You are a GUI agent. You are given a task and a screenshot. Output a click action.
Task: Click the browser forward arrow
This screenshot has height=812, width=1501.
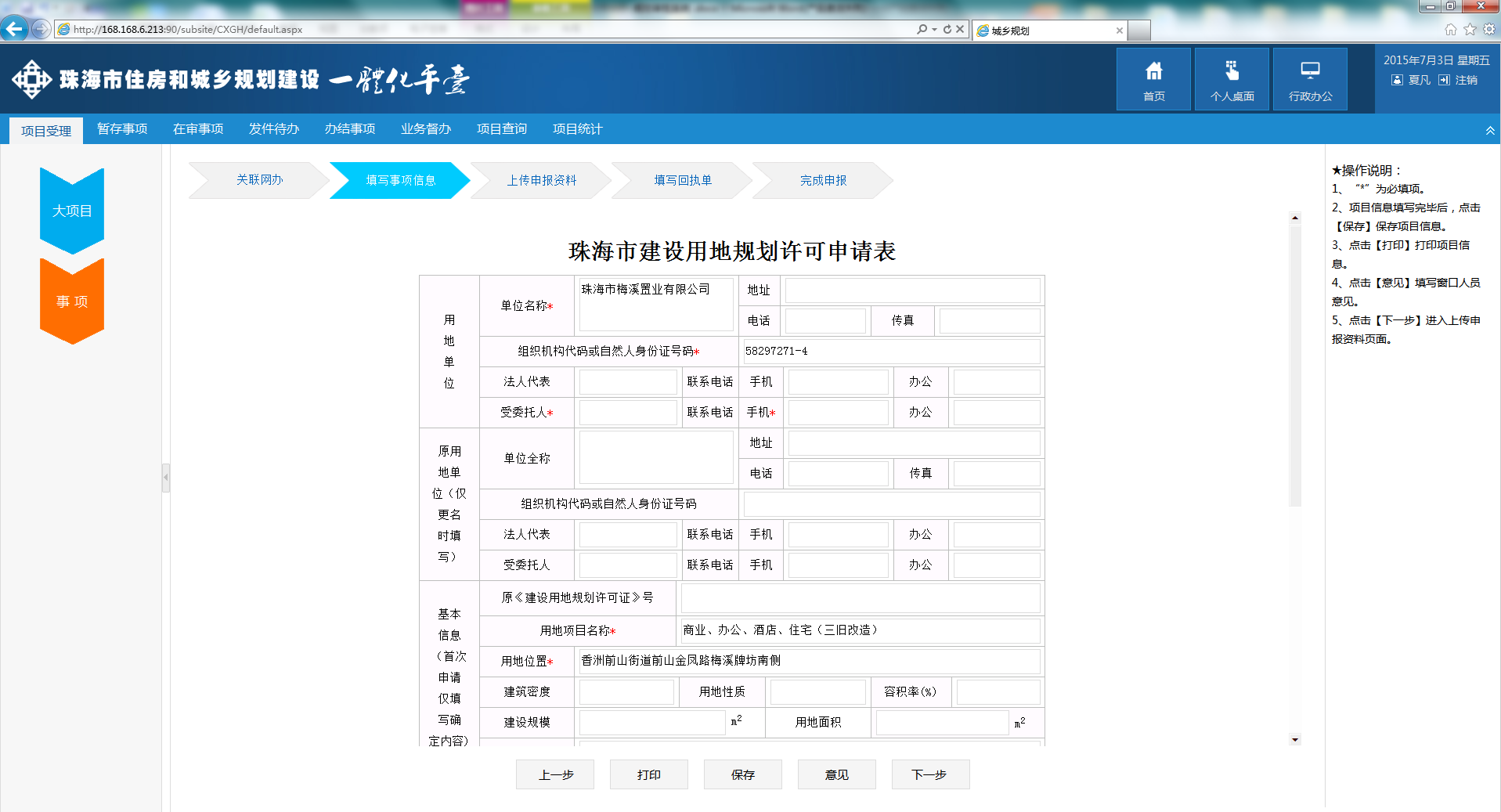(x=41, y=30)
